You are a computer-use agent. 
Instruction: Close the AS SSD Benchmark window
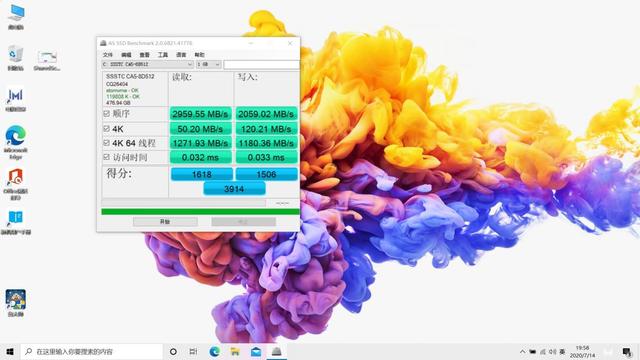290,43
